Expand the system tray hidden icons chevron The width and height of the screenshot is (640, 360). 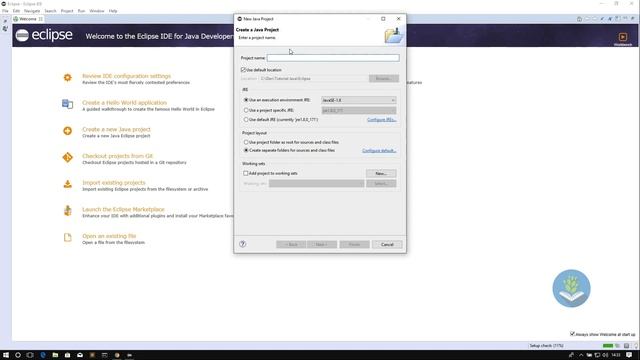point(581,355)
